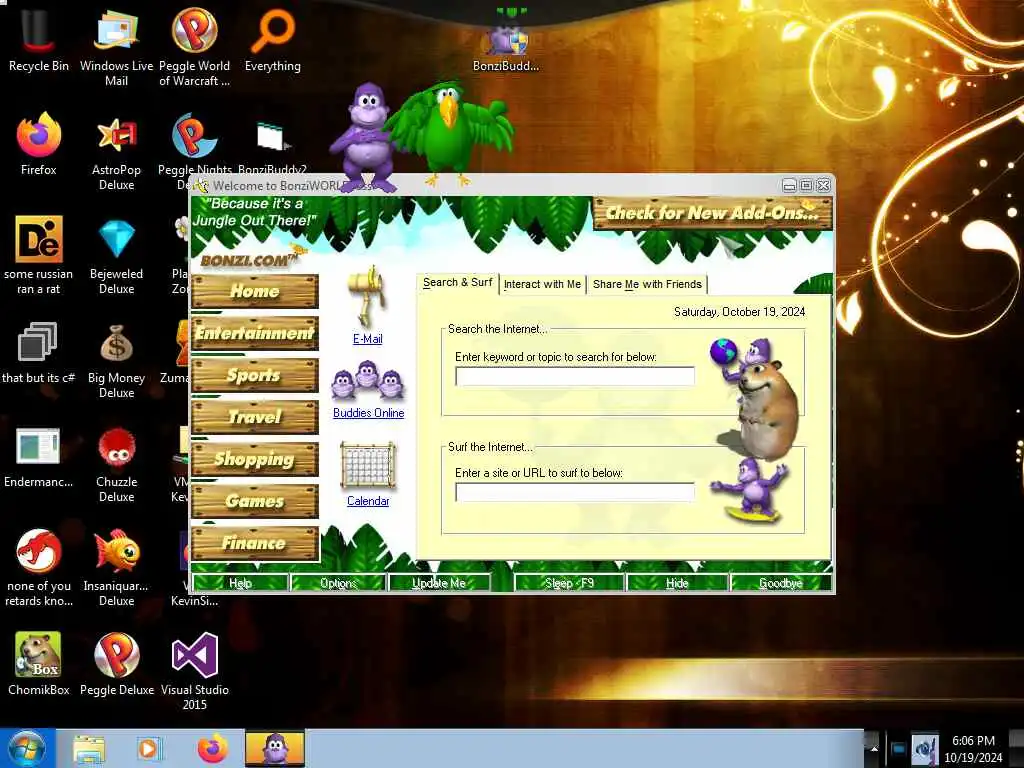The height and width of the screenshot is (768, 1024).
Task: Focus the site or URL input field
Action: [x=575, y=492]
